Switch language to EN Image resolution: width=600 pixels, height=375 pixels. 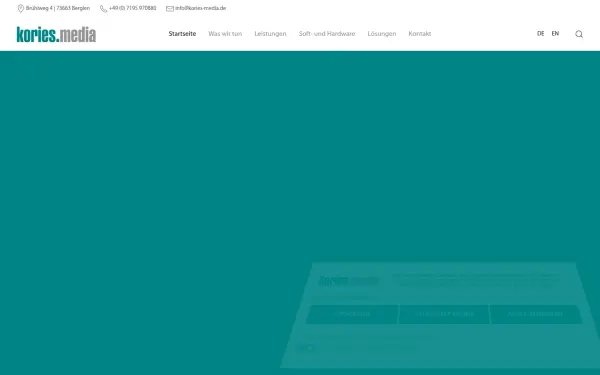(555, 34)
